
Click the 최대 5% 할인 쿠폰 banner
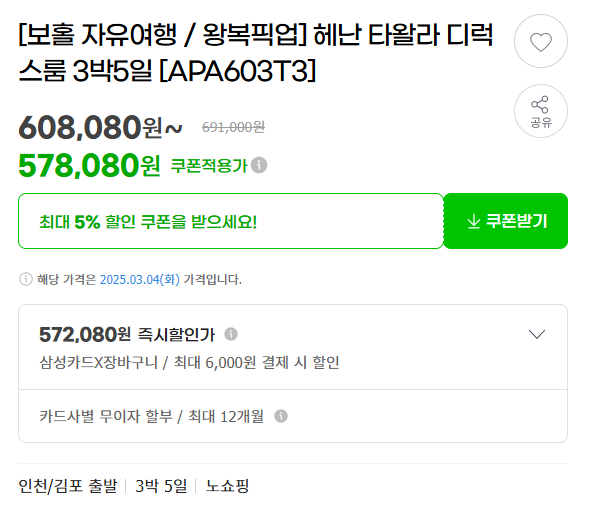[x=231, y=221]
